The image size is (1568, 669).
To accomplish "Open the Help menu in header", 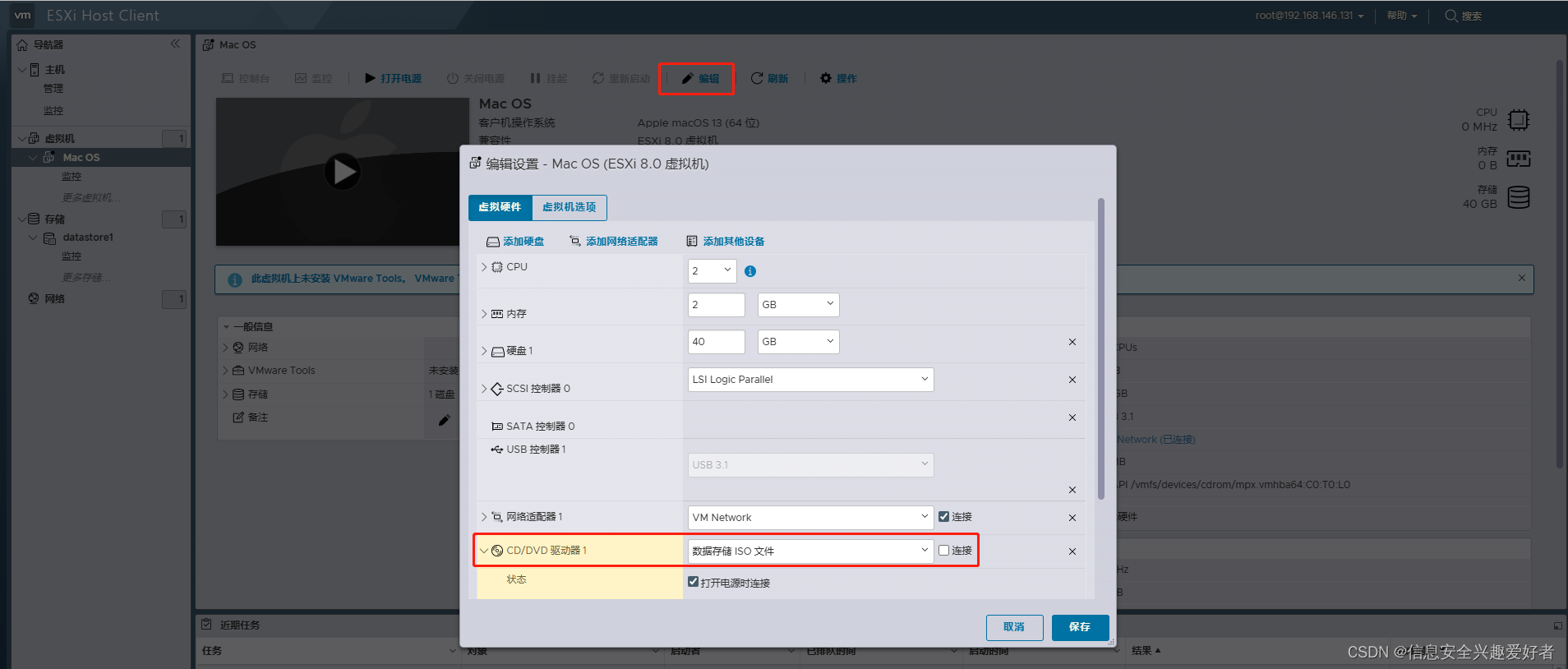I will pos(1402,16).
